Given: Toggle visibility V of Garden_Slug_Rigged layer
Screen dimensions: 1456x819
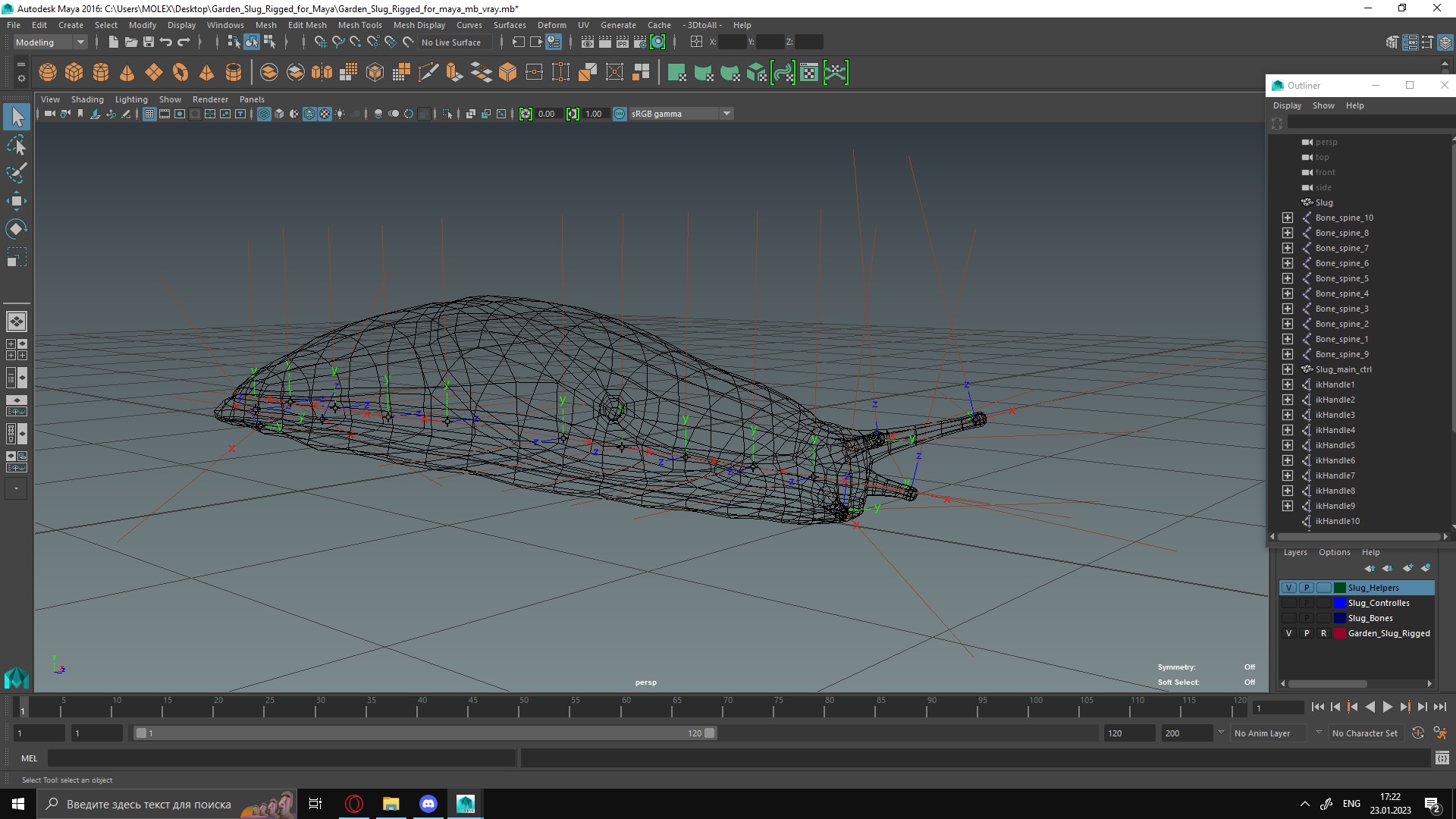Looking at the screenshot, I should click(1288, 633).
